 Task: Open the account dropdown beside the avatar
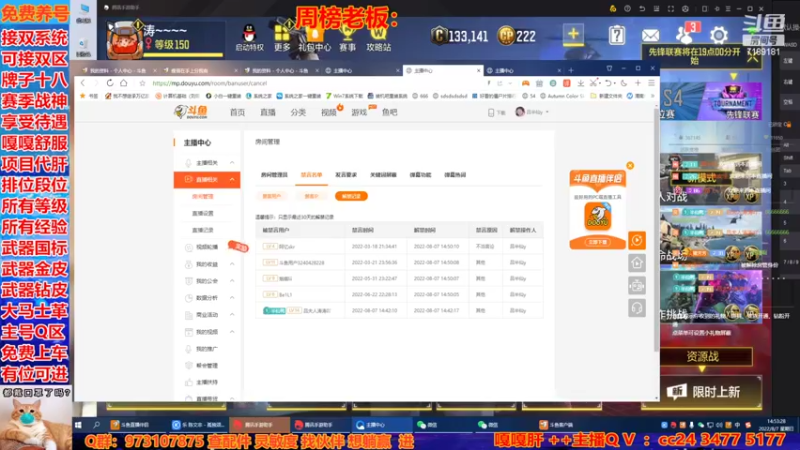click(x=547, y=112)
